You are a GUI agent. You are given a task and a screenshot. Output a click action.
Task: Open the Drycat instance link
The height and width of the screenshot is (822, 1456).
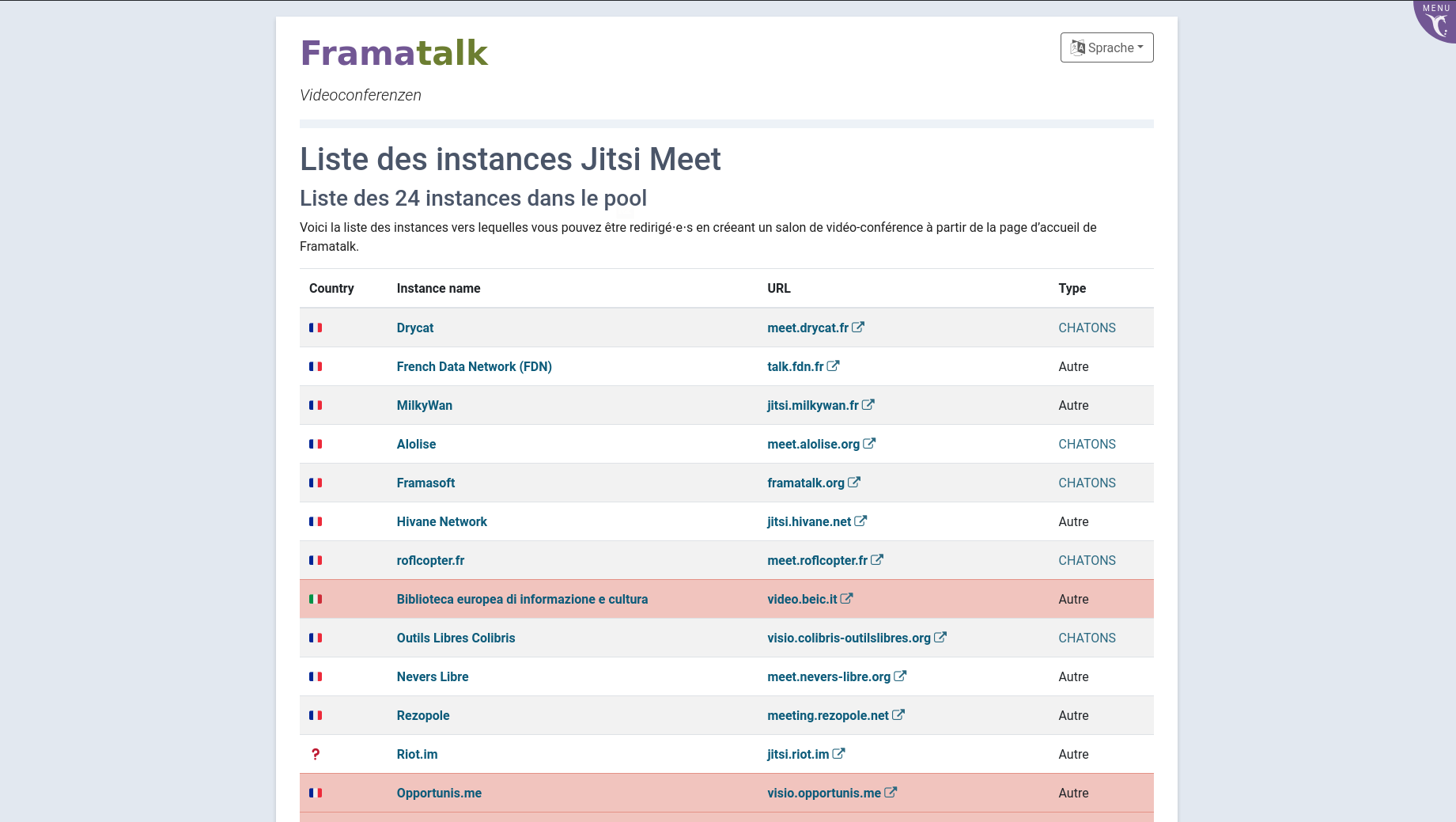(x=415, y=328)
